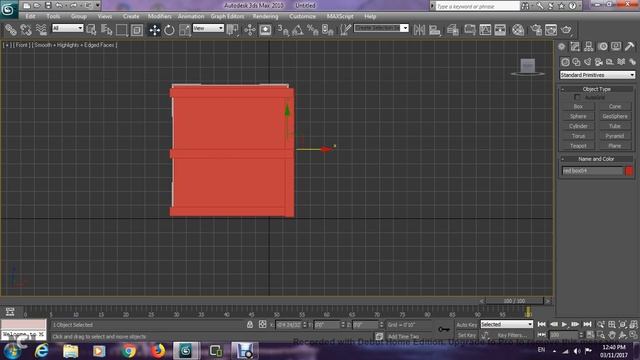Click the Sphere primitive button
The image size is (640, 360).
click(578, 116)
